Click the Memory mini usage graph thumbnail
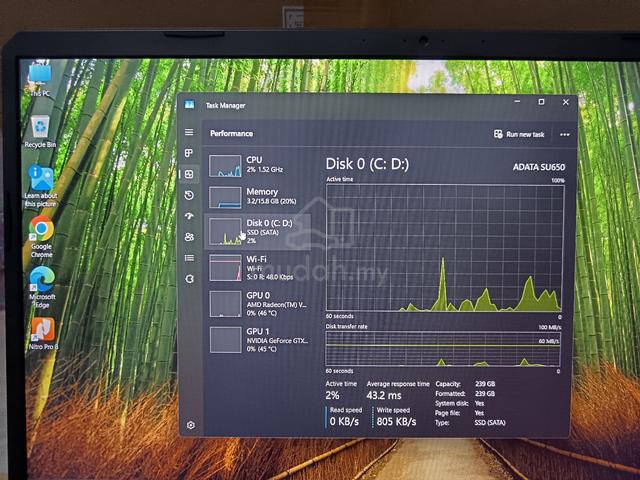The width and height of the screenshot is (640, 480). [x=225, y=198]
